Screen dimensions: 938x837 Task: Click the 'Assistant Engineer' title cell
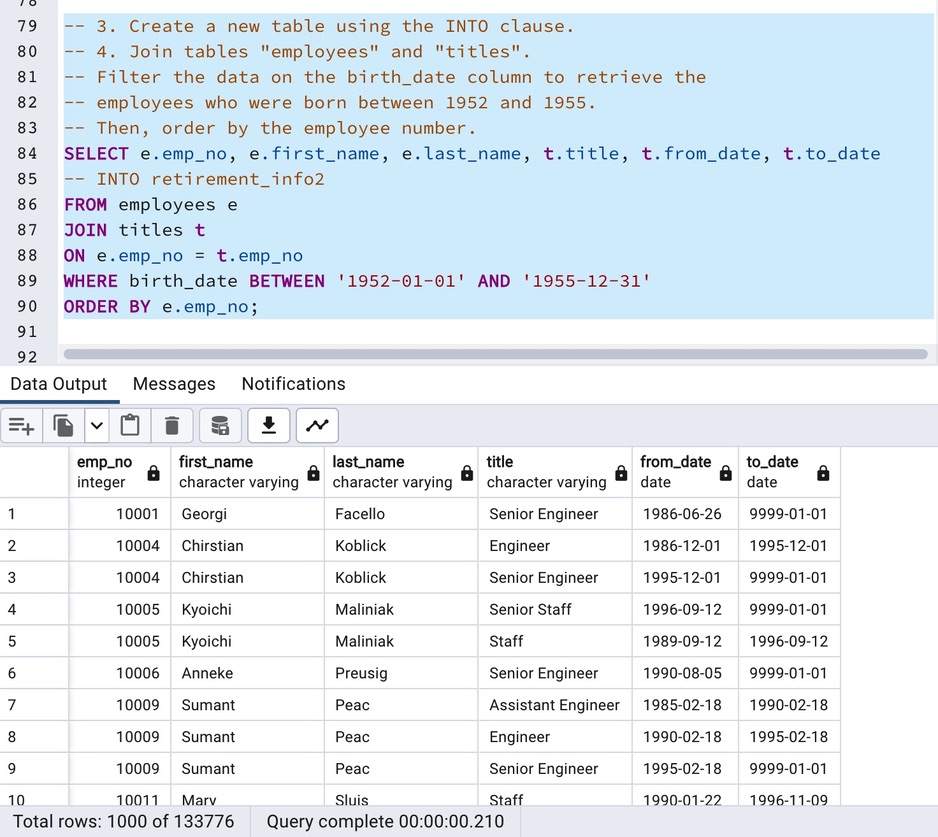[555, 705]
